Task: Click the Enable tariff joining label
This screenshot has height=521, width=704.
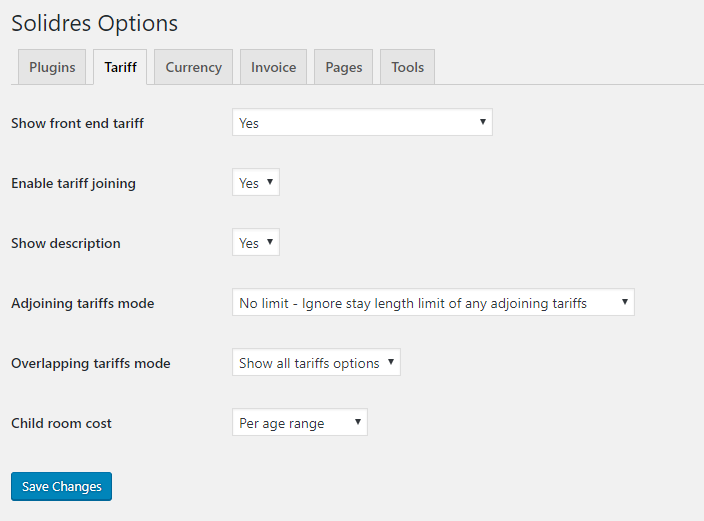Action: coord(73,184)
